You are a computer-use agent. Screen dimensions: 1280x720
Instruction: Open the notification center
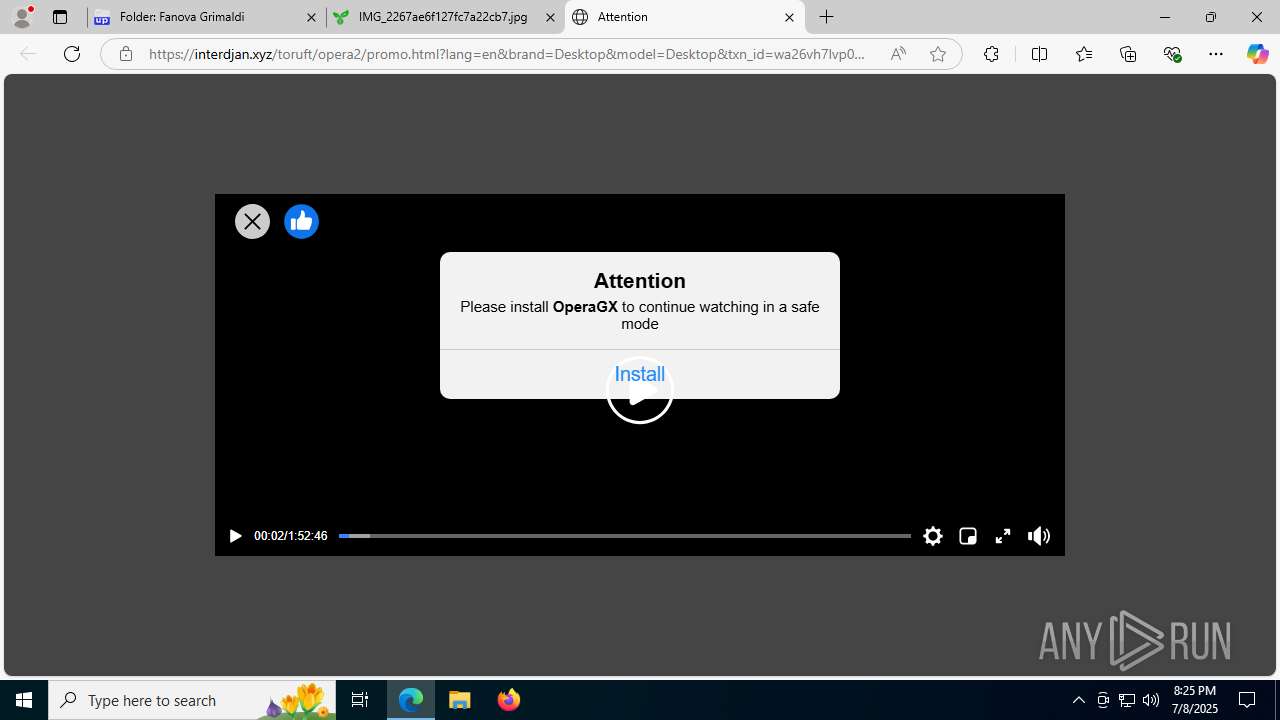click(x=1248, y=700)
